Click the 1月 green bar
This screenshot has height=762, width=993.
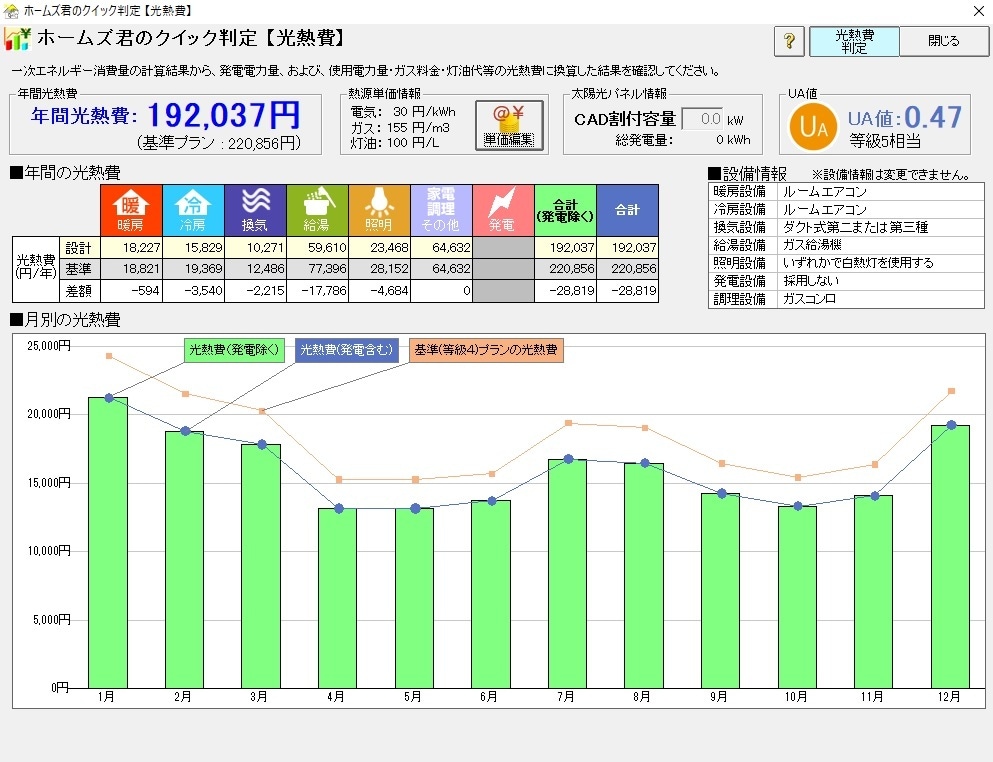click(x=108, y=543)
